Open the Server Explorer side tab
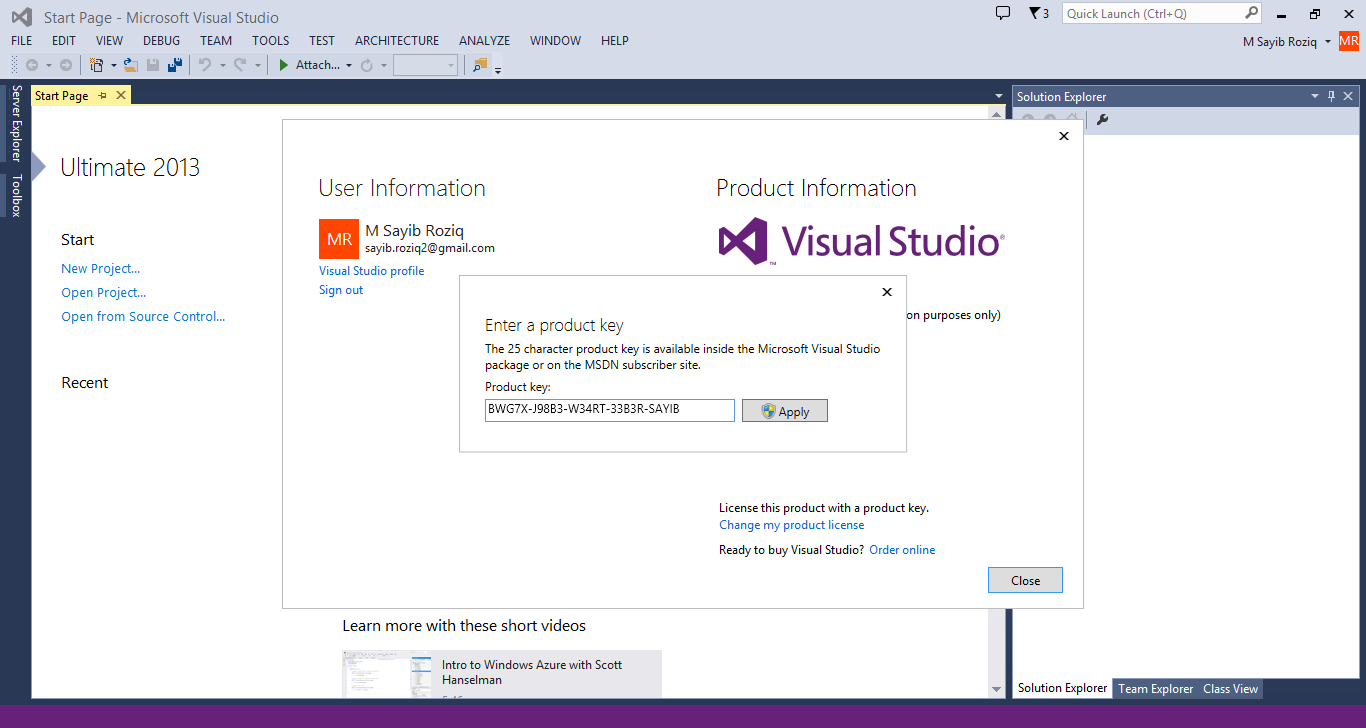Viewport: 1366px width, 728px height. pos(16,123)
